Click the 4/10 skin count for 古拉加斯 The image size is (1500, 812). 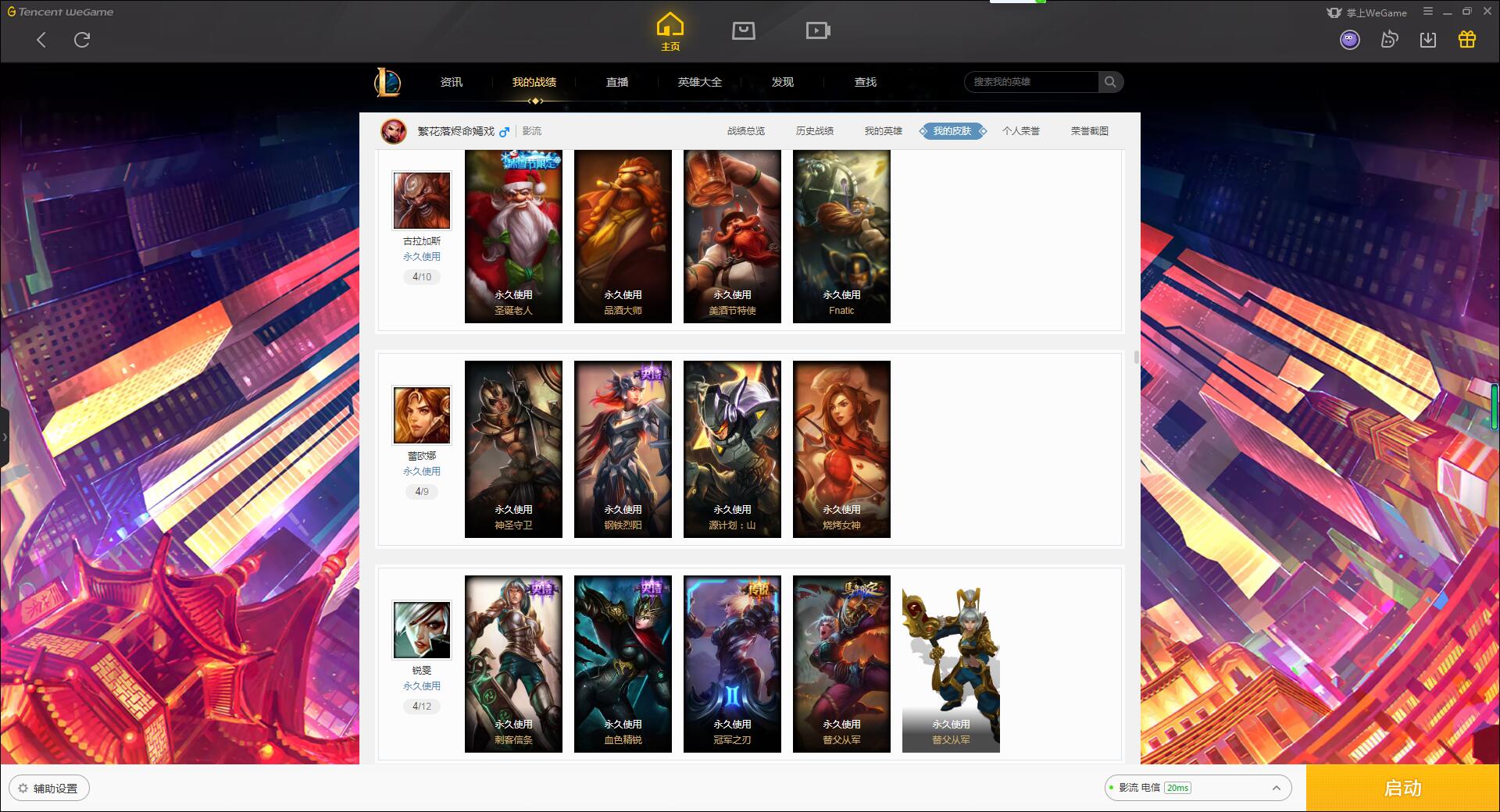point(422,277)
